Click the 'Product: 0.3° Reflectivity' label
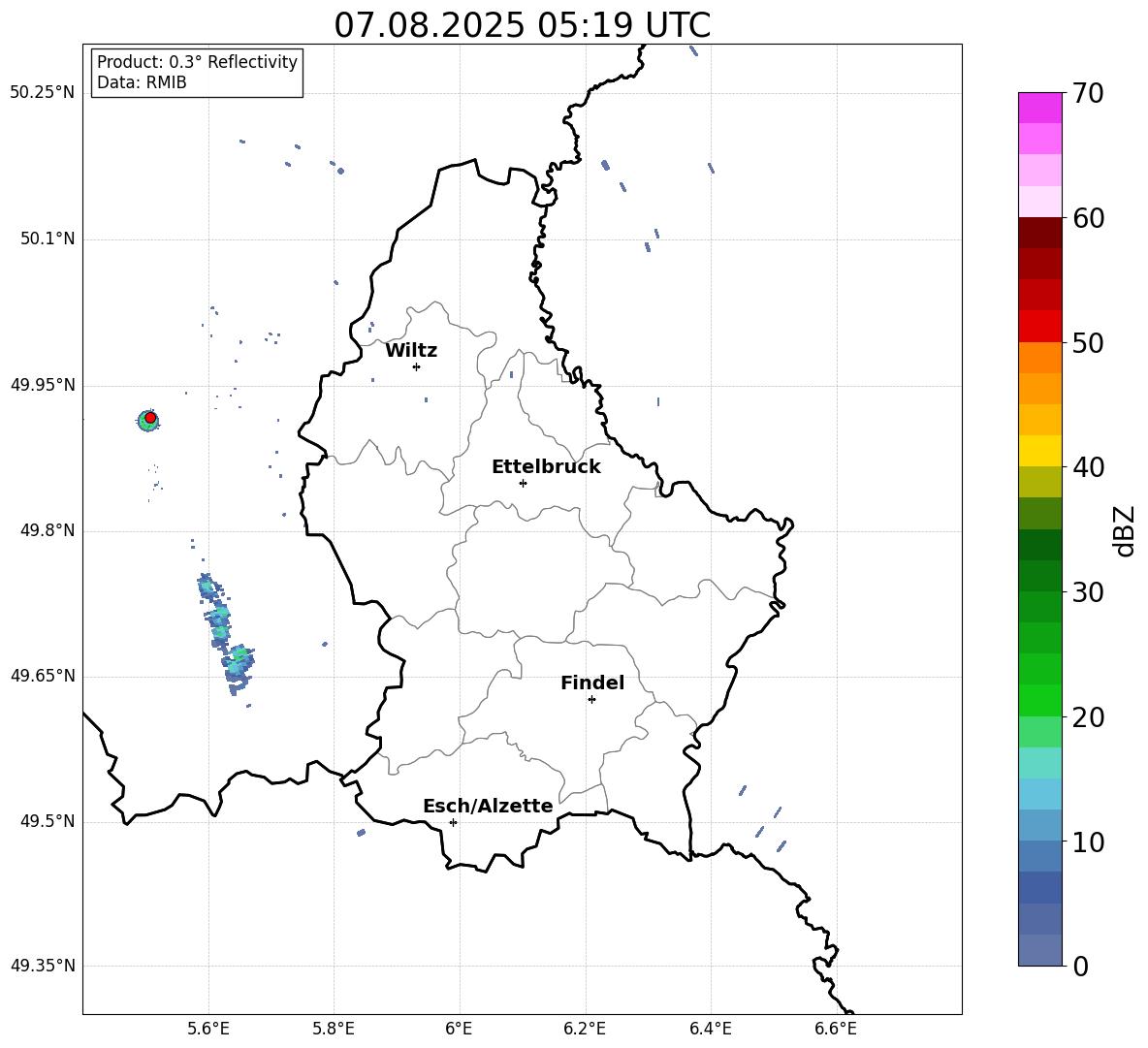Image resolution: width=1148 pixels, height=1048 pixels. point(197,61)
